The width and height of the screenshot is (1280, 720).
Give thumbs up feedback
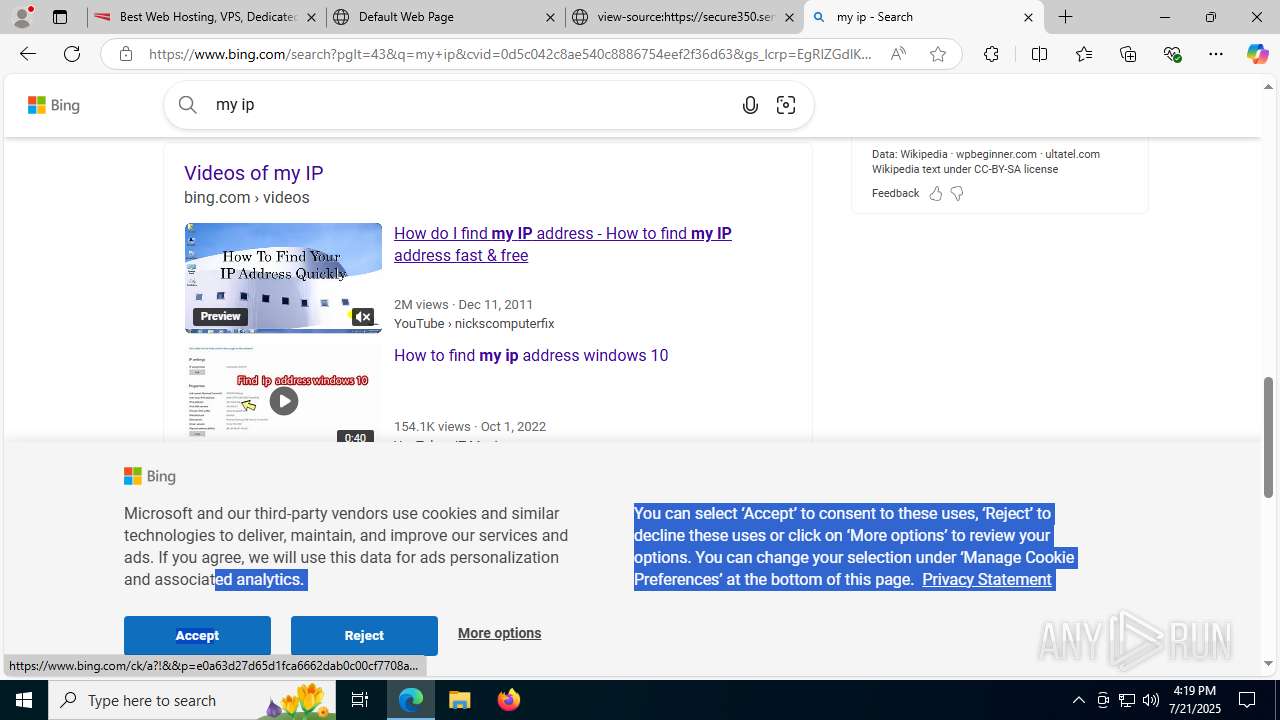tap(936, 194)
